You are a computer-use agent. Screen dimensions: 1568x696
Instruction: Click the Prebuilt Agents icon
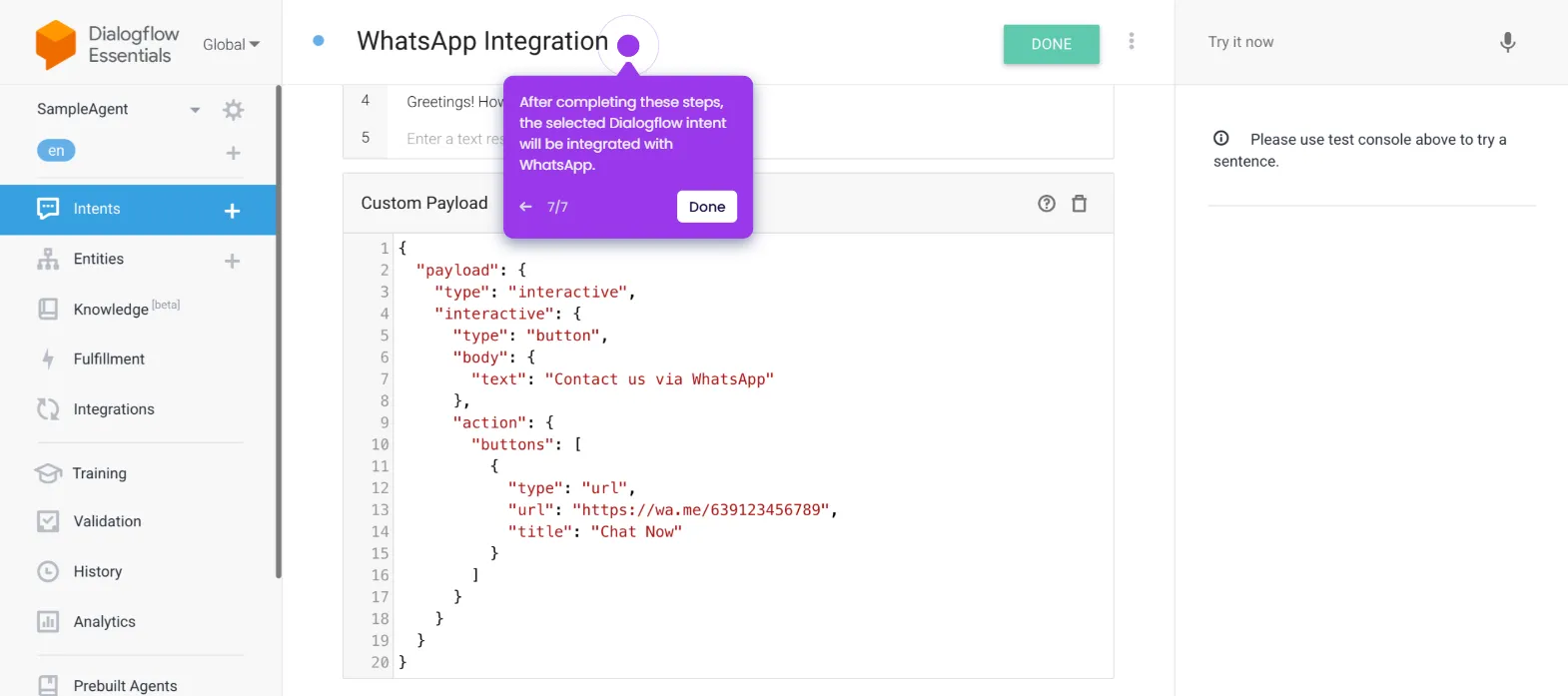point(48,685)
